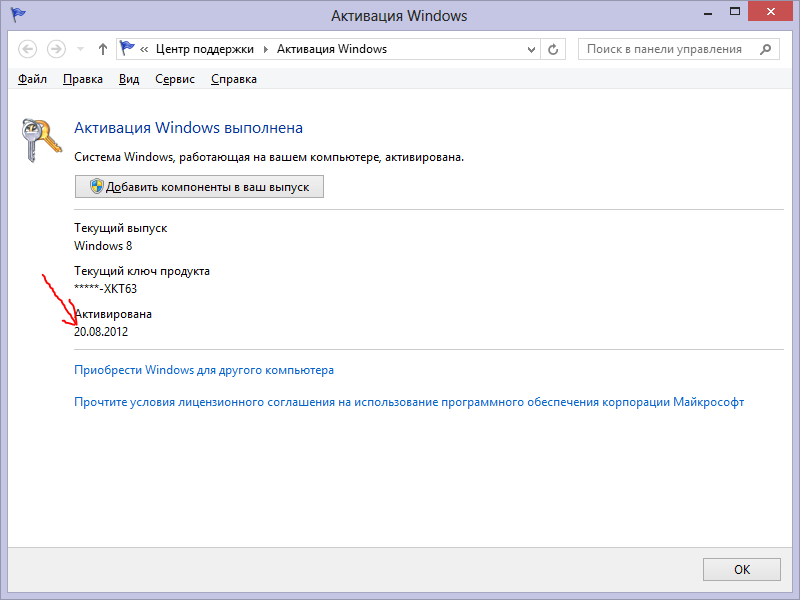Click the product key *****-XKT63
This screenshot has width=800, height=600.
tap(106, 289)
